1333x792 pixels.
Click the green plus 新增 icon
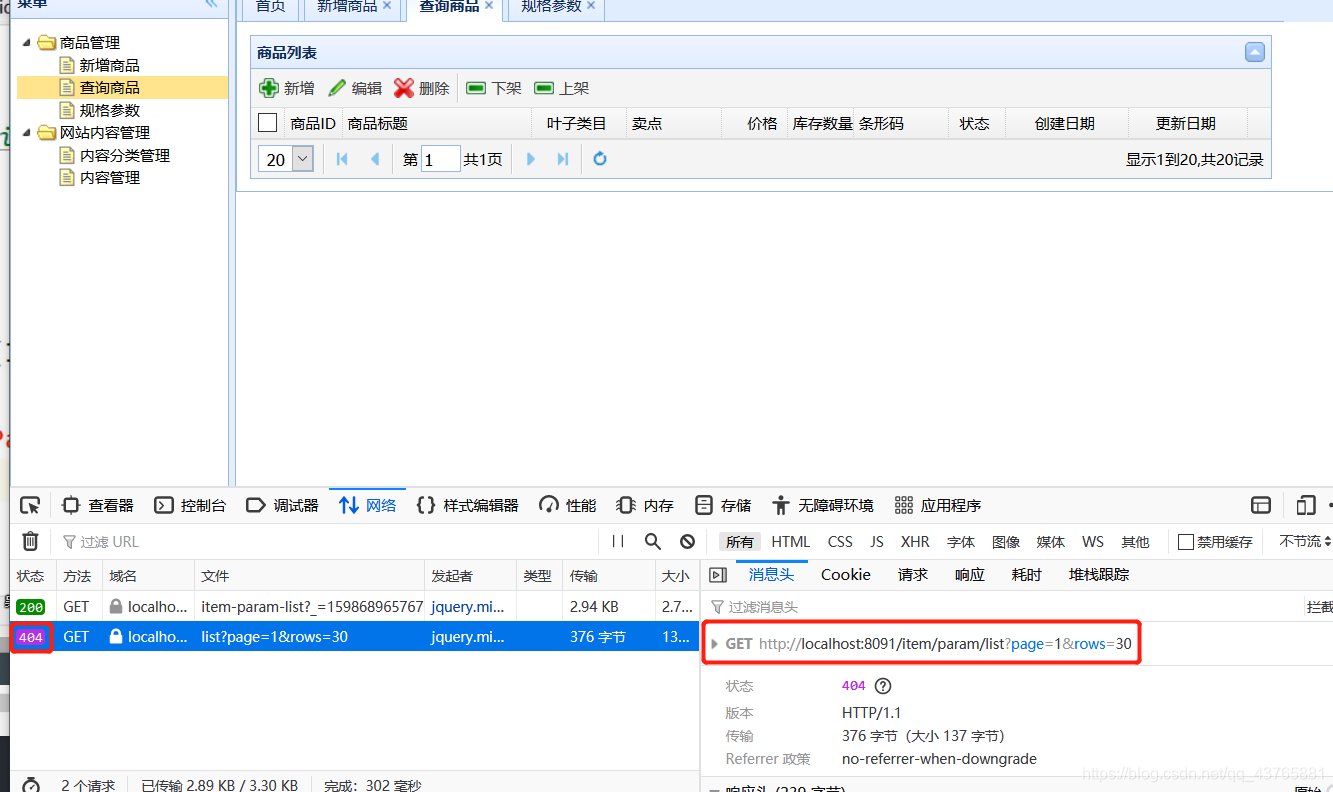[x=269, y=88]
